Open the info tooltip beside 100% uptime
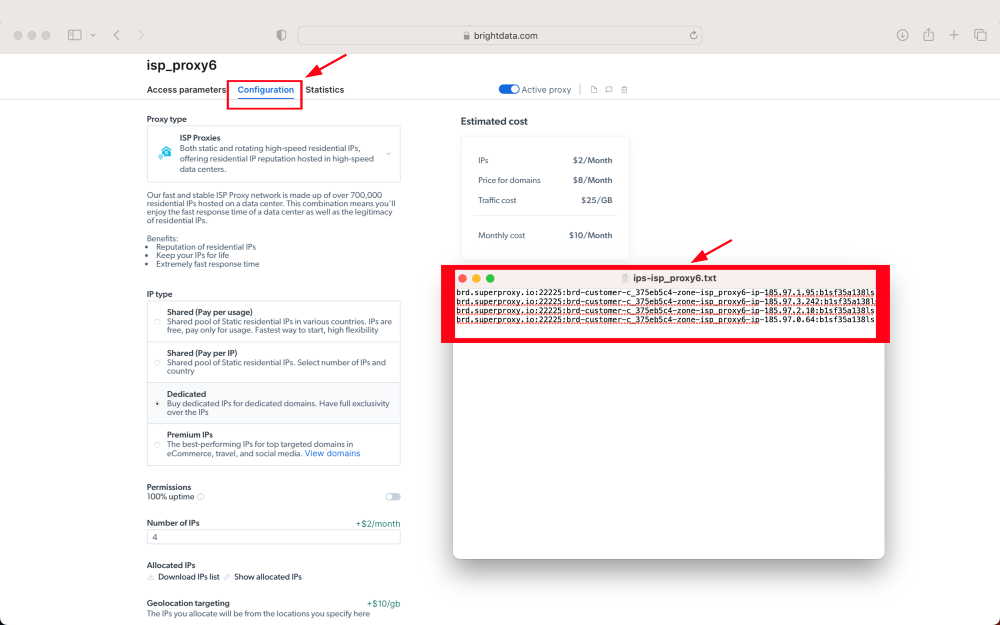 point(200,495)
